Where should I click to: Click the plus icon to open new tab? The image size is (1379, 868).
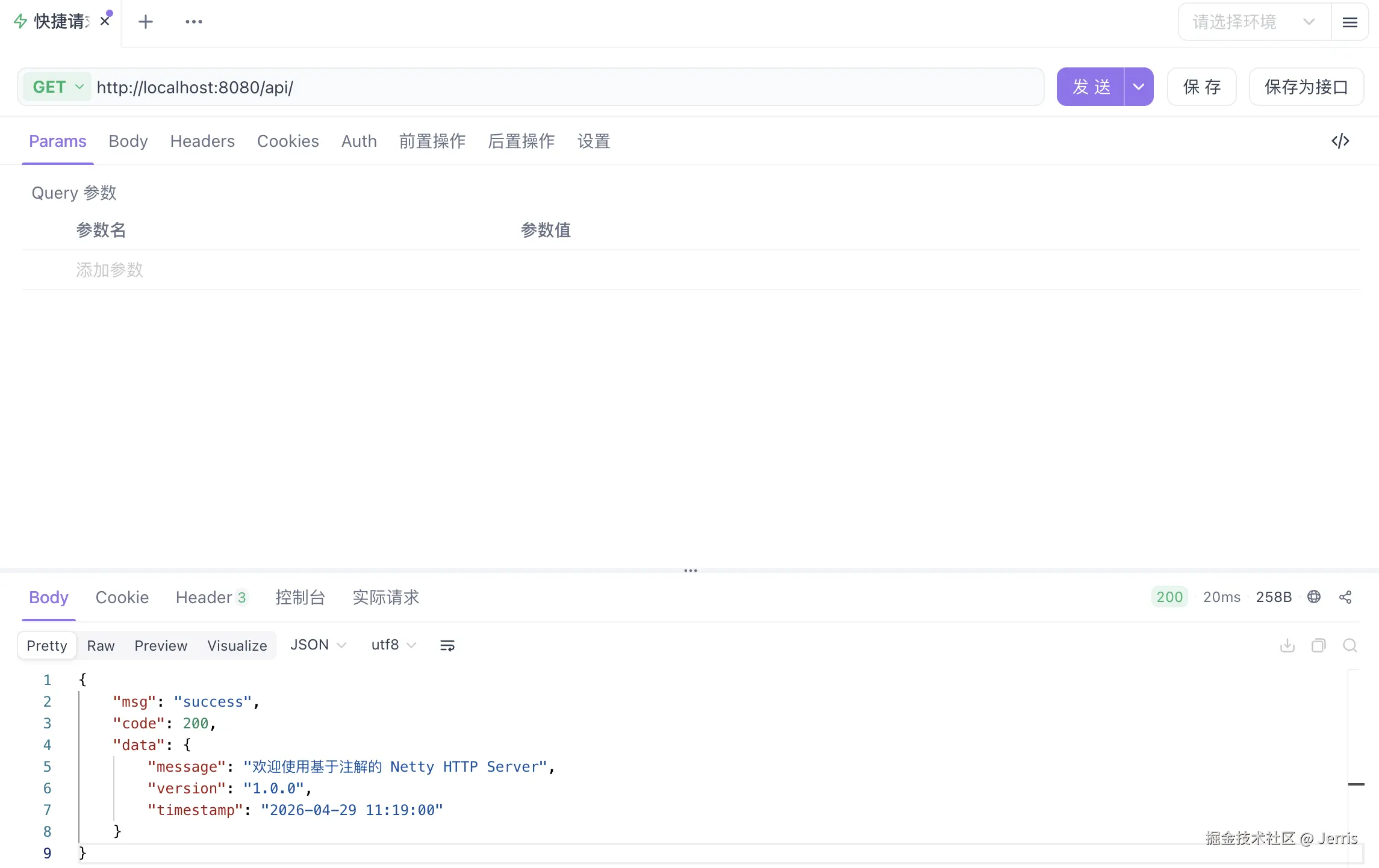tap(145, 22)
